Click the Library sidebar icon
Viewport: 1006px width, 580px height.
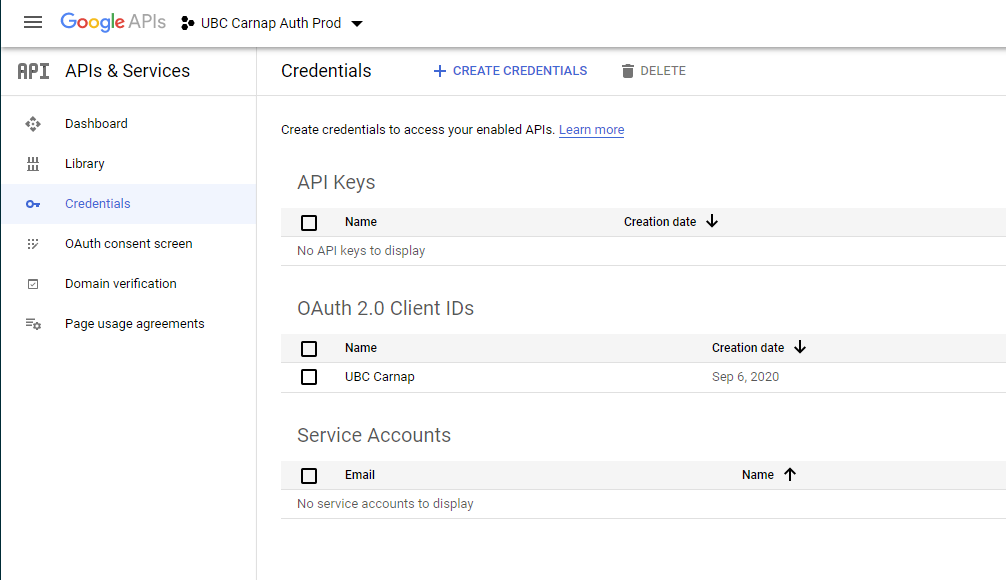(x=33, y=164)
